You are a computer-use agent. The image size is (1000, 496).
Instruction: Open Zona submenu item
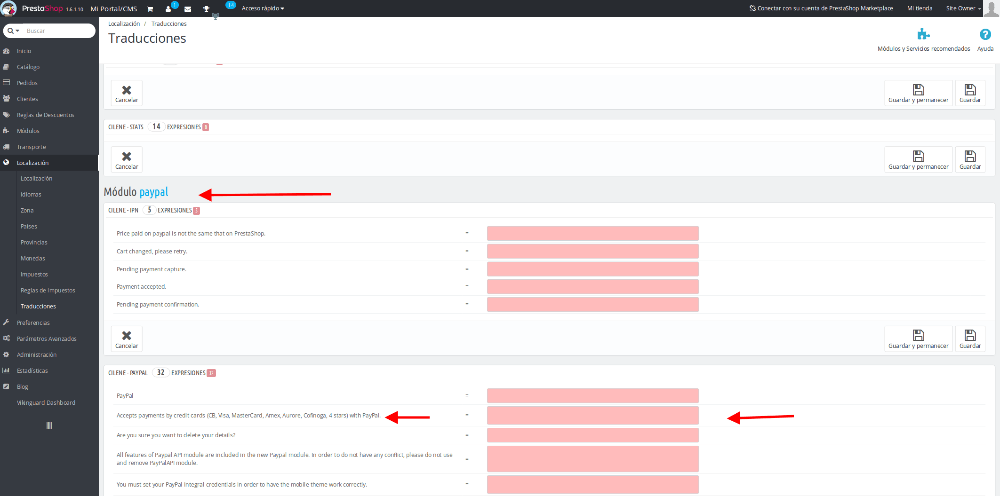(27, 210)
